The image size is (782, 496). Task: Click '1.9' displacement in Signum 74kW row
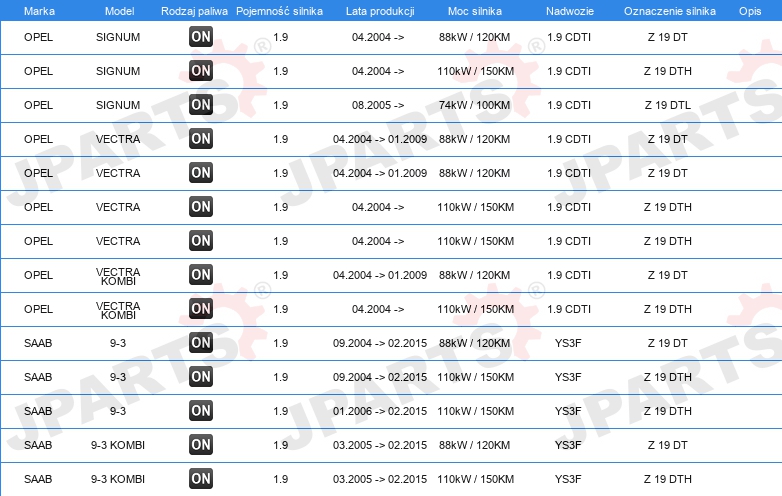(281, 105)
